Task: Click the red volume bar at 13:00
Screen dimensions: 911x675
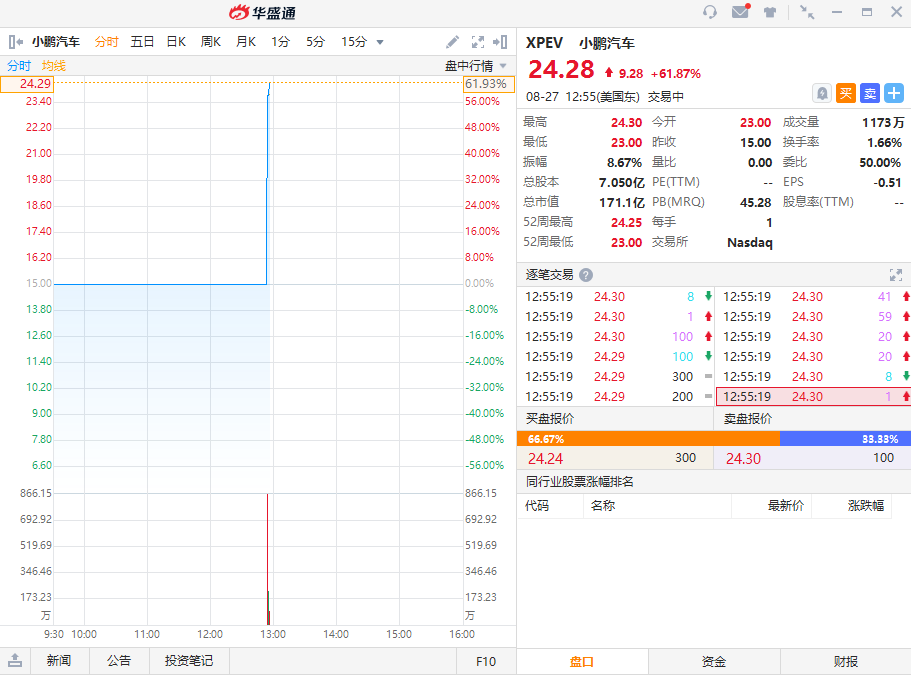Action: [x=267, y=559]
